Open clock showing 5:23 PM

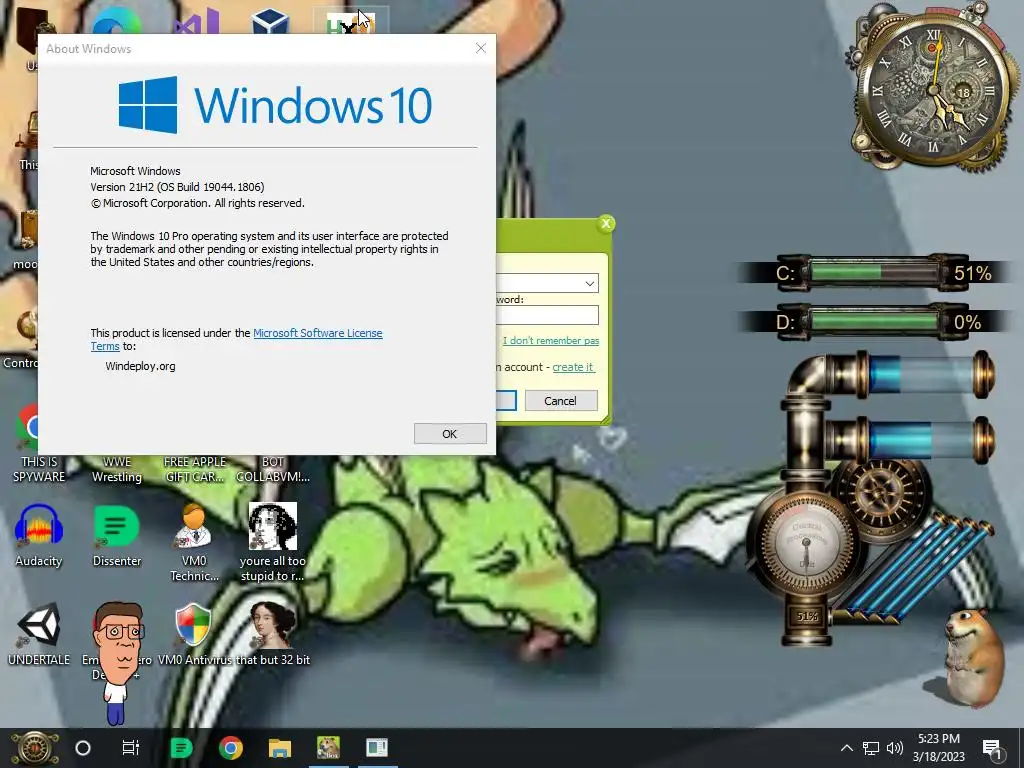point(939,748)
